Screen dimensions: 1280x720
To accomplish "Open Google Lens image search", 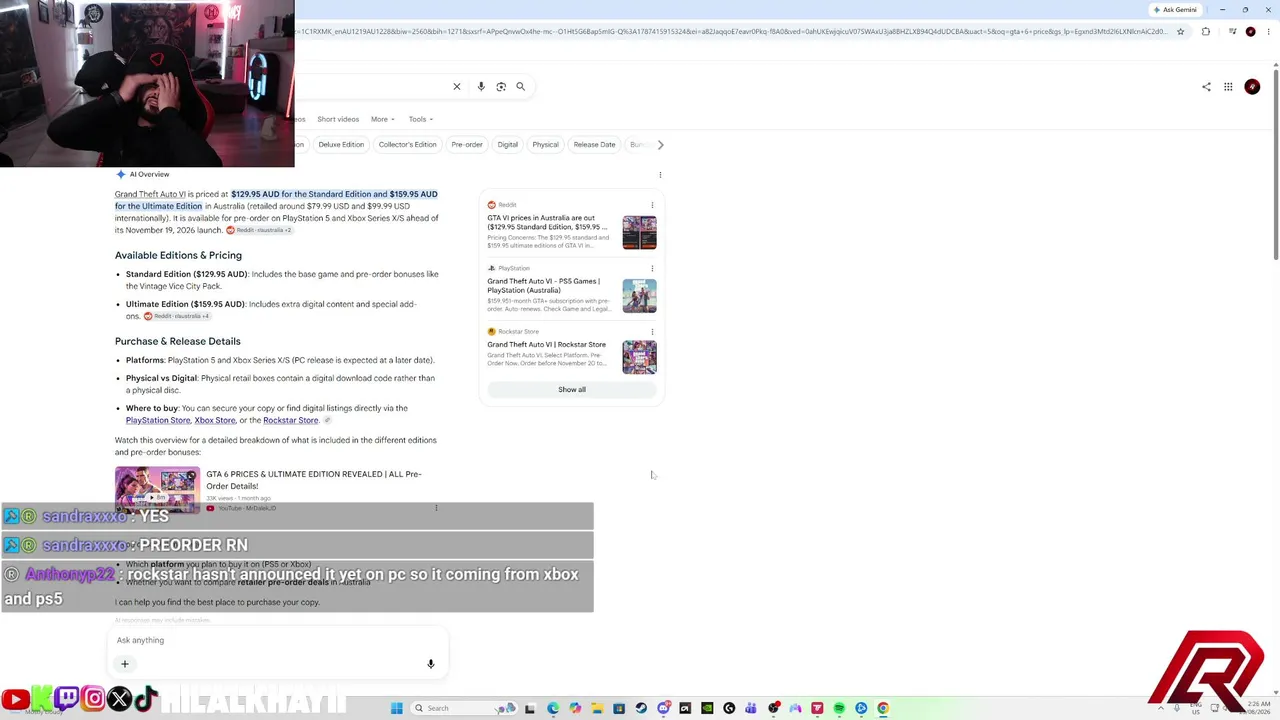I will [501, 87].
